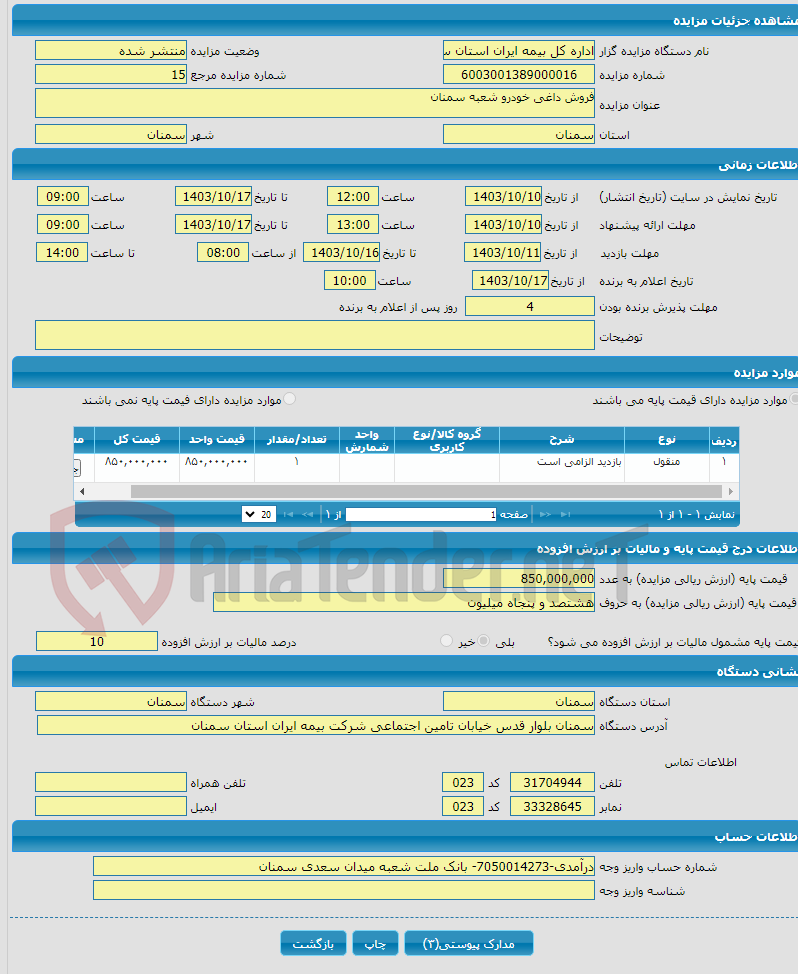Click the city field 'شهر' showing سمنان
Viewport: 798px width, 974px height.
[x=111, y=134]
